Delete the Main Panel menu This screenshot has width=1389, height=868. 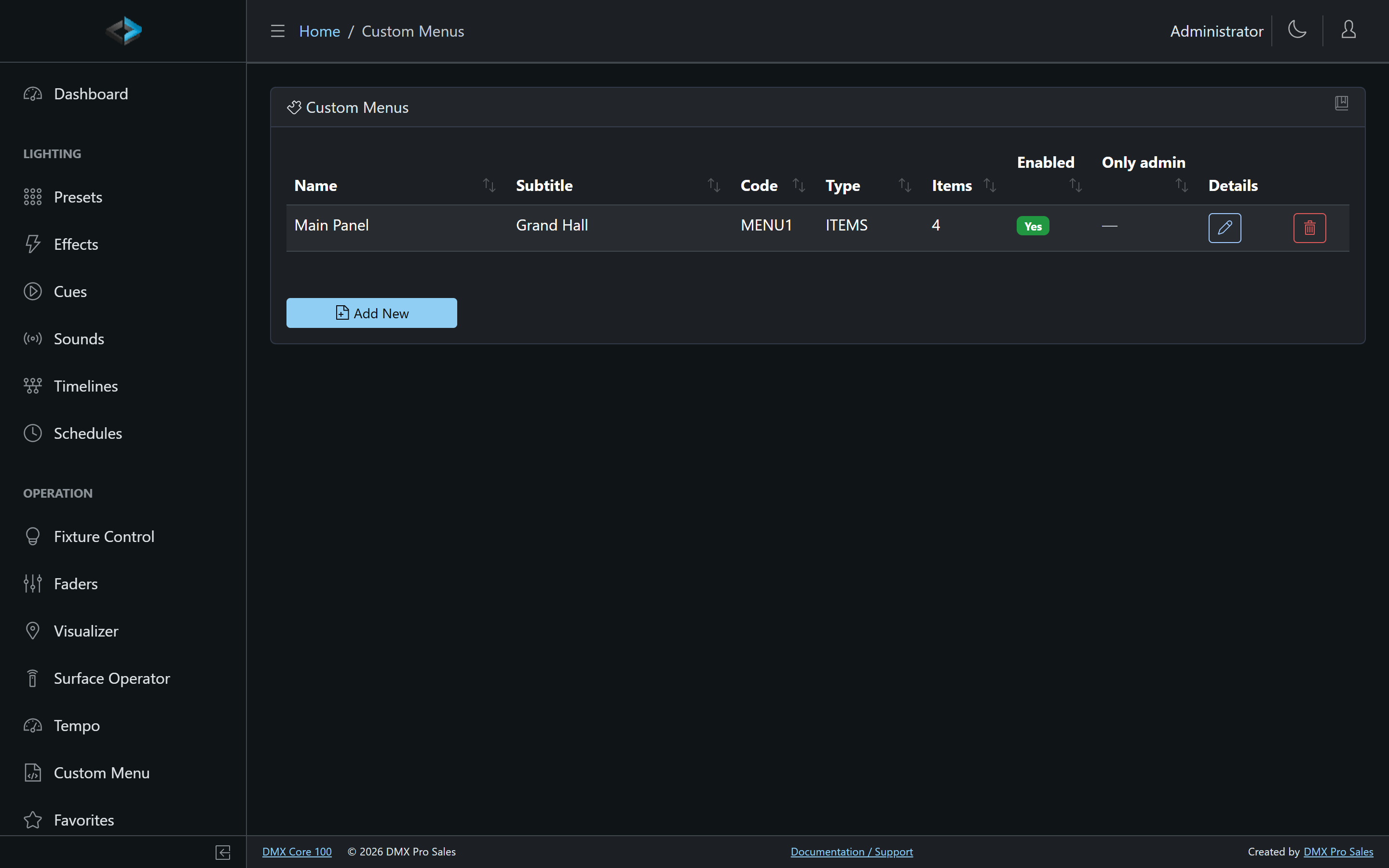point(1310,228)
